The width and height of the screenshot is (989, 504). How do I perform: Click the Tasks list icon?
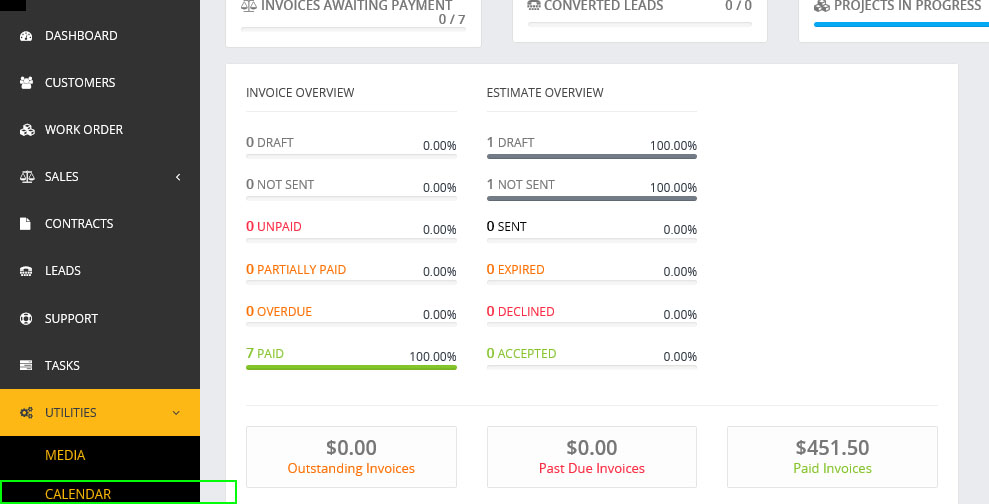tap(27, 366)
